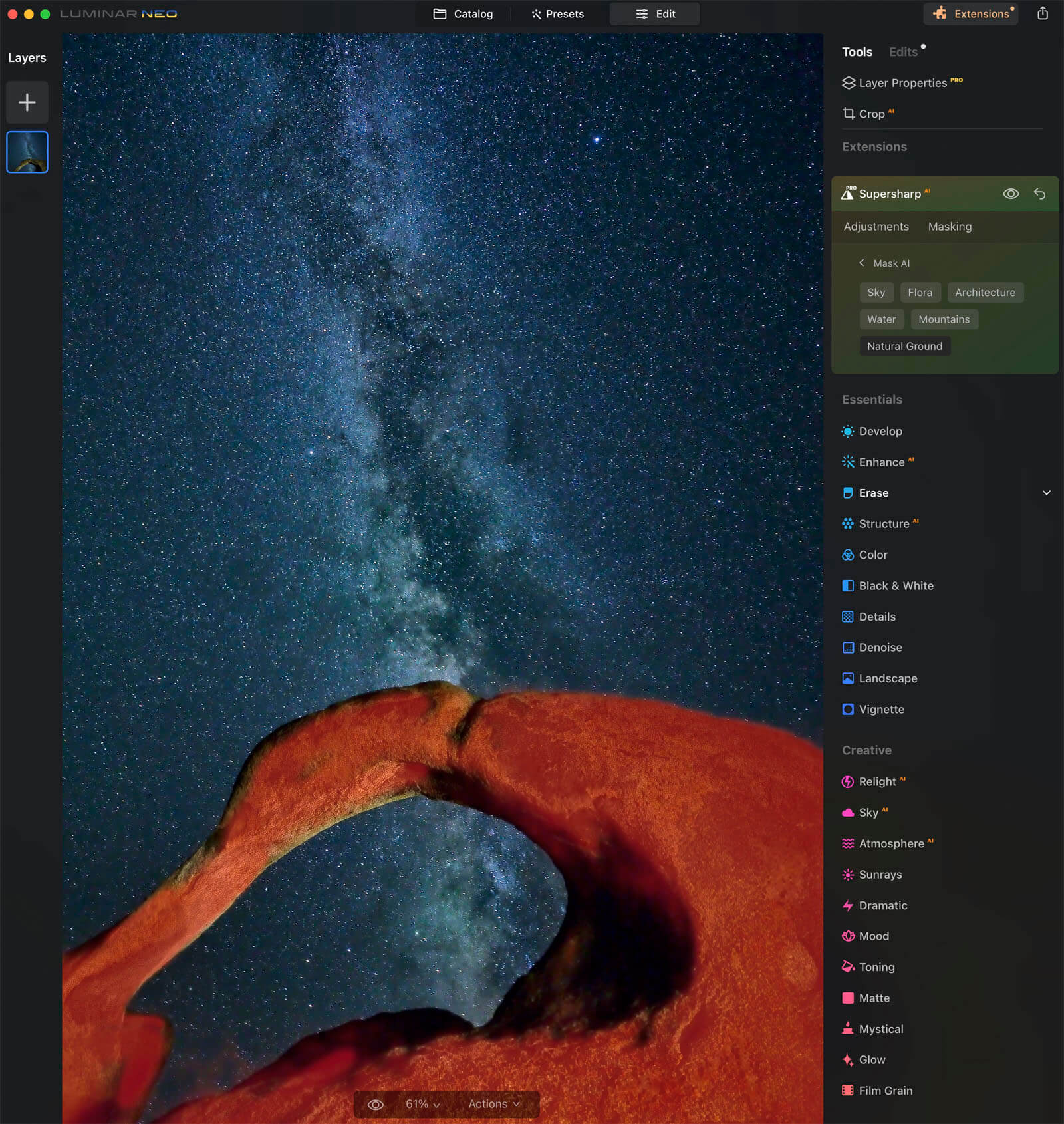Select the layer thumbnail in Layers panel
The image size is (1064, 1124).
point(27,152)
